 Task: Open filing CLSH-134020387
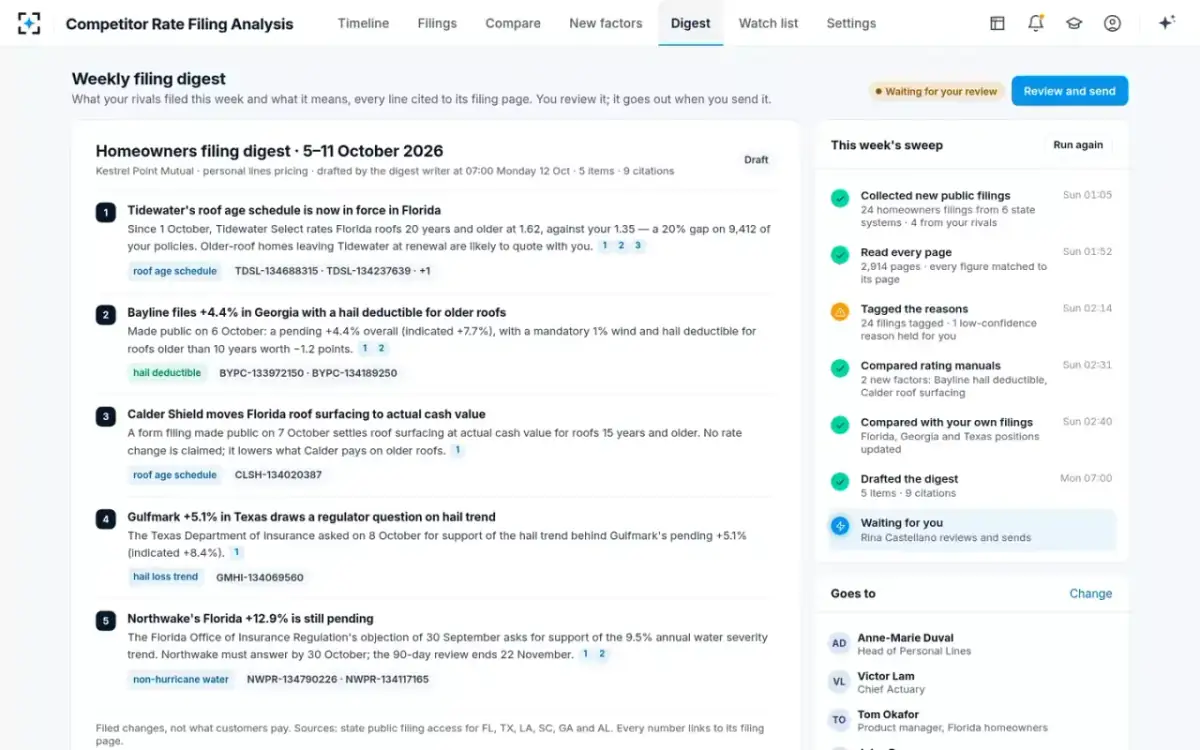278,475
